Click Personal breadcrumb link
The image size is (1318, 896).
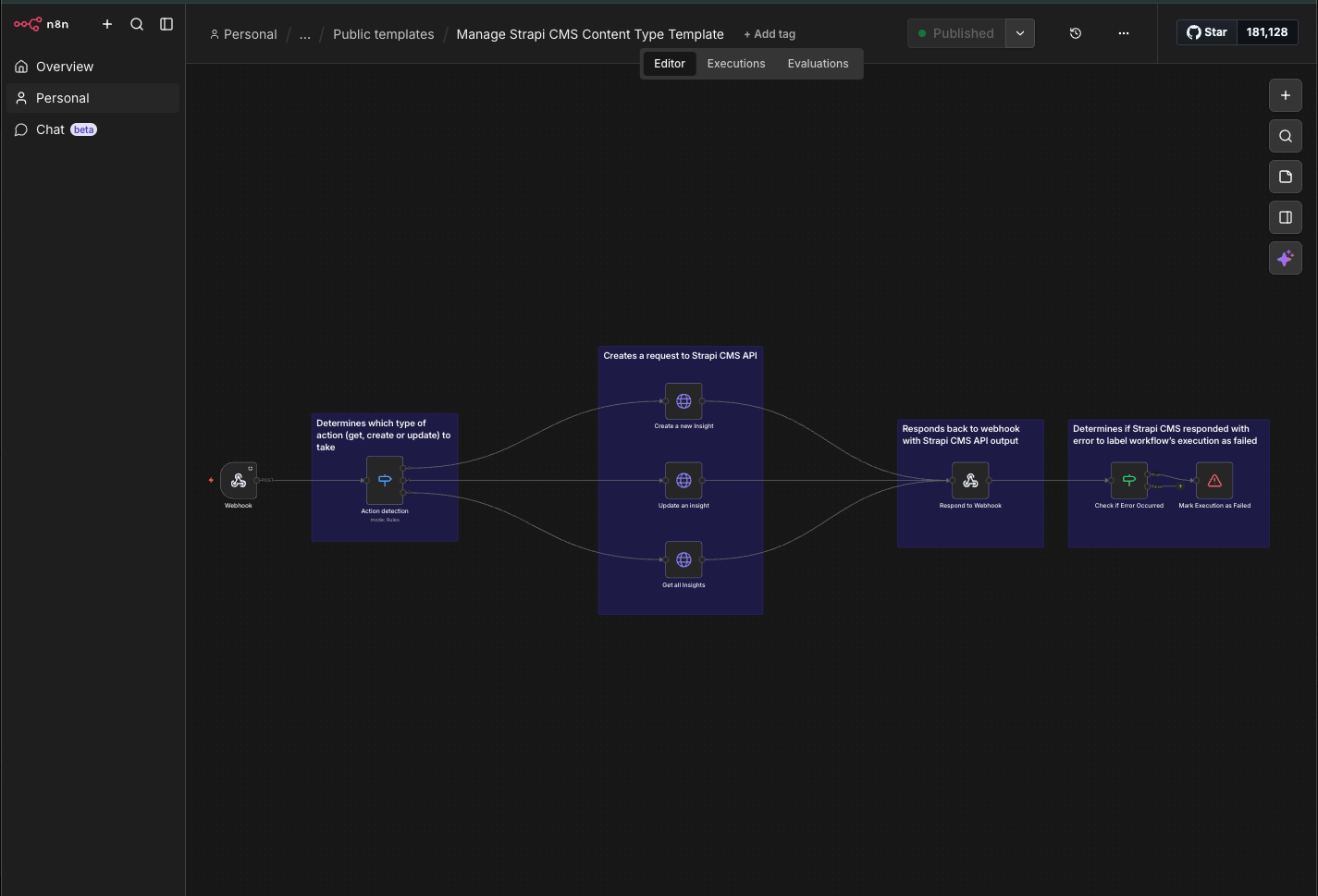click(x=243, y=34)
